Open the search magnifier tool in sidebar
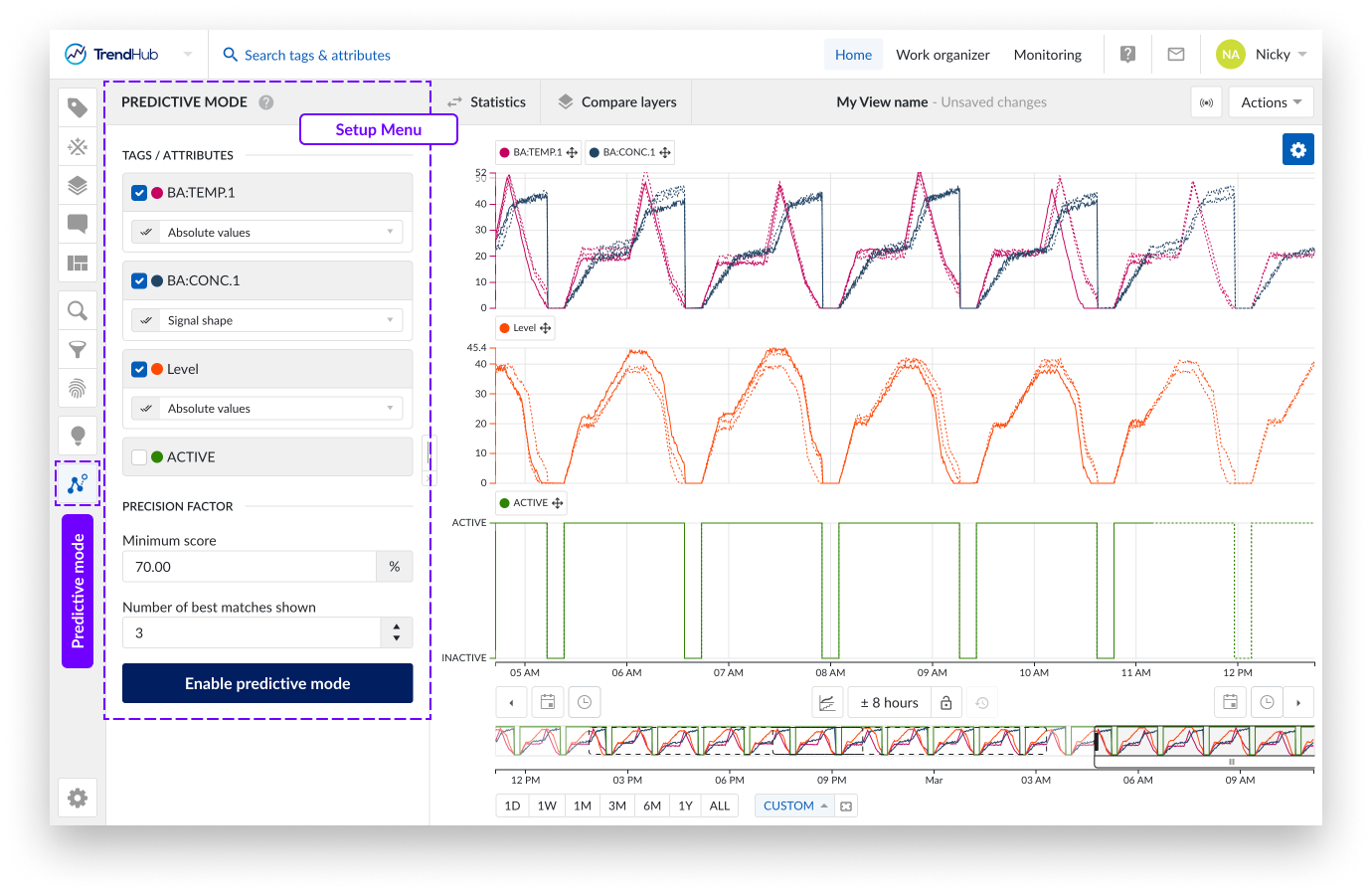The height and width of the screenshot is (895, 1372). coord(78,311)
